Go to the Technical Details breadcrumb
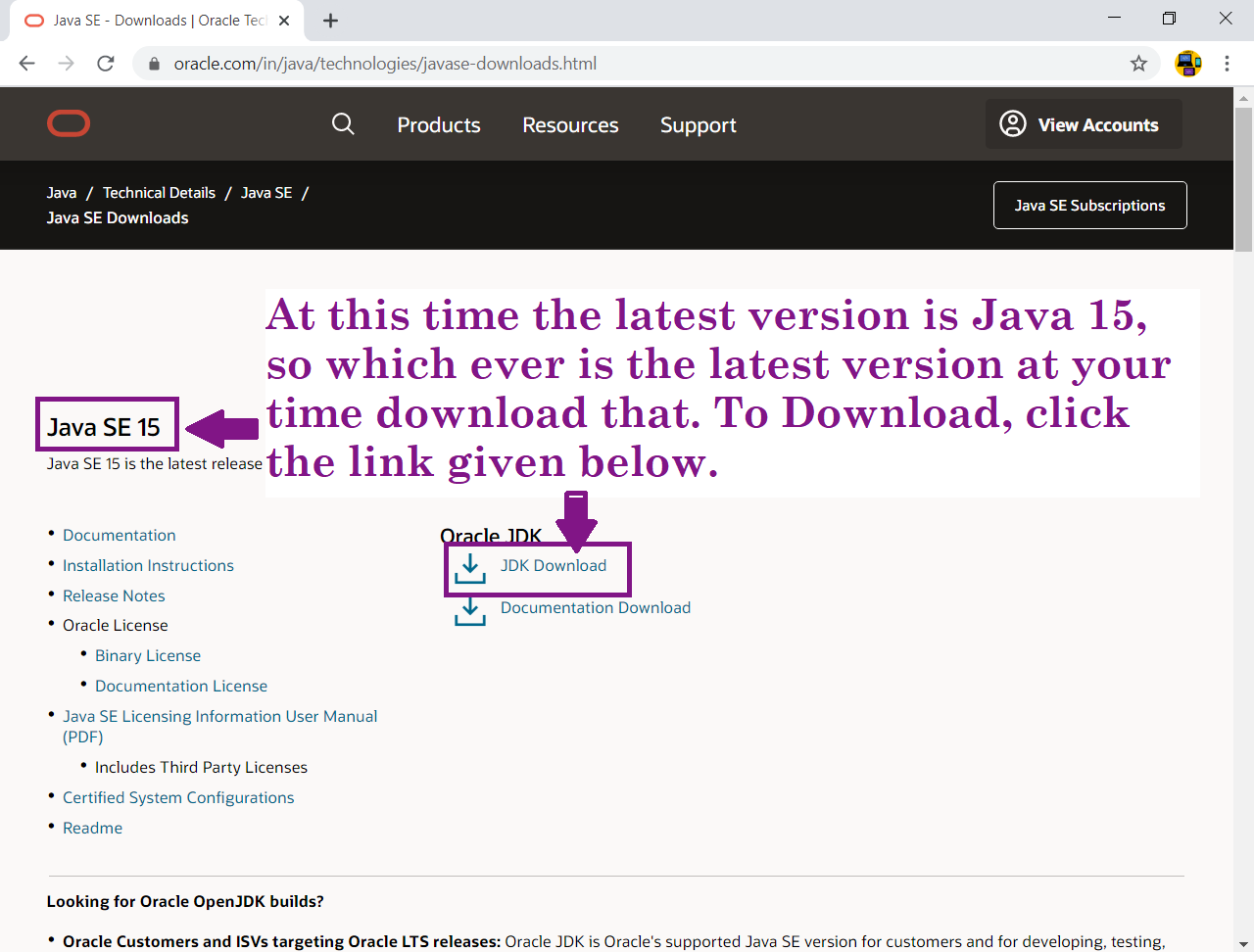1254x952 pixels. [x=159, y=193]
